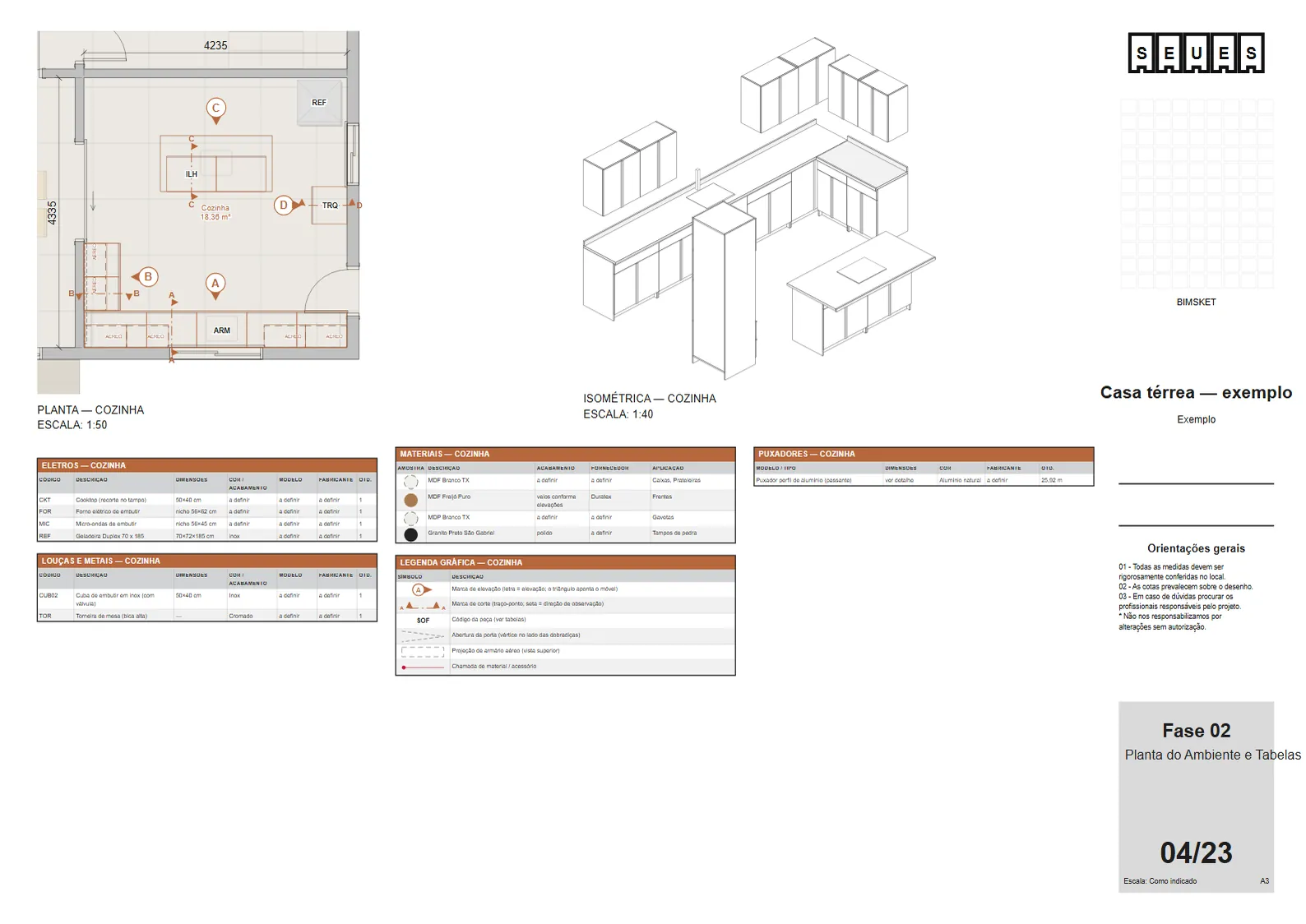Click the ARM label in the floor plan

pyautogui.click(x=222, y=330)
